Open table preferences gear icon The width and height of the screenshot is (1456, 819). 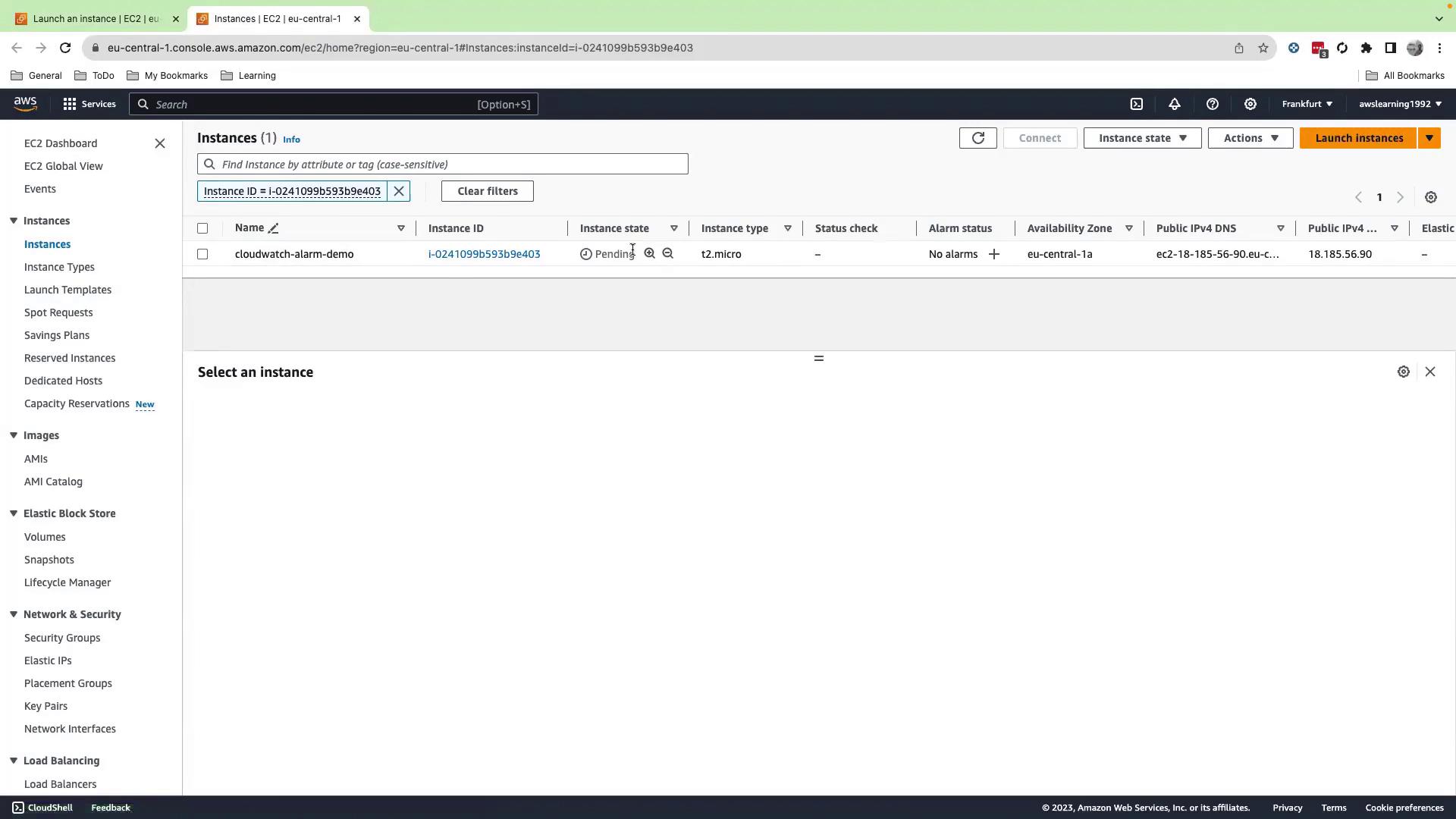pyautogui.click(x=1430, y=197)
